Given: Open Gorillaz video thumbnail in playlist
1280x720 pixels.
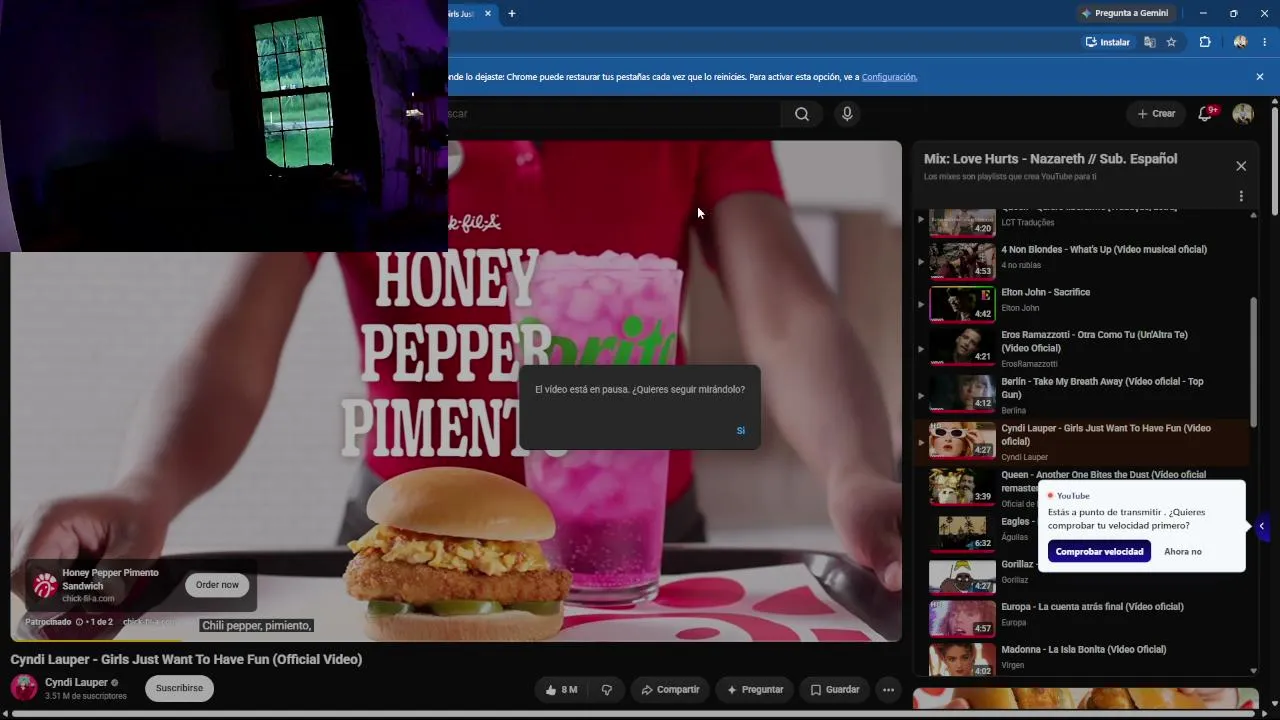Looking at the screenshot, I should point(962,576).
